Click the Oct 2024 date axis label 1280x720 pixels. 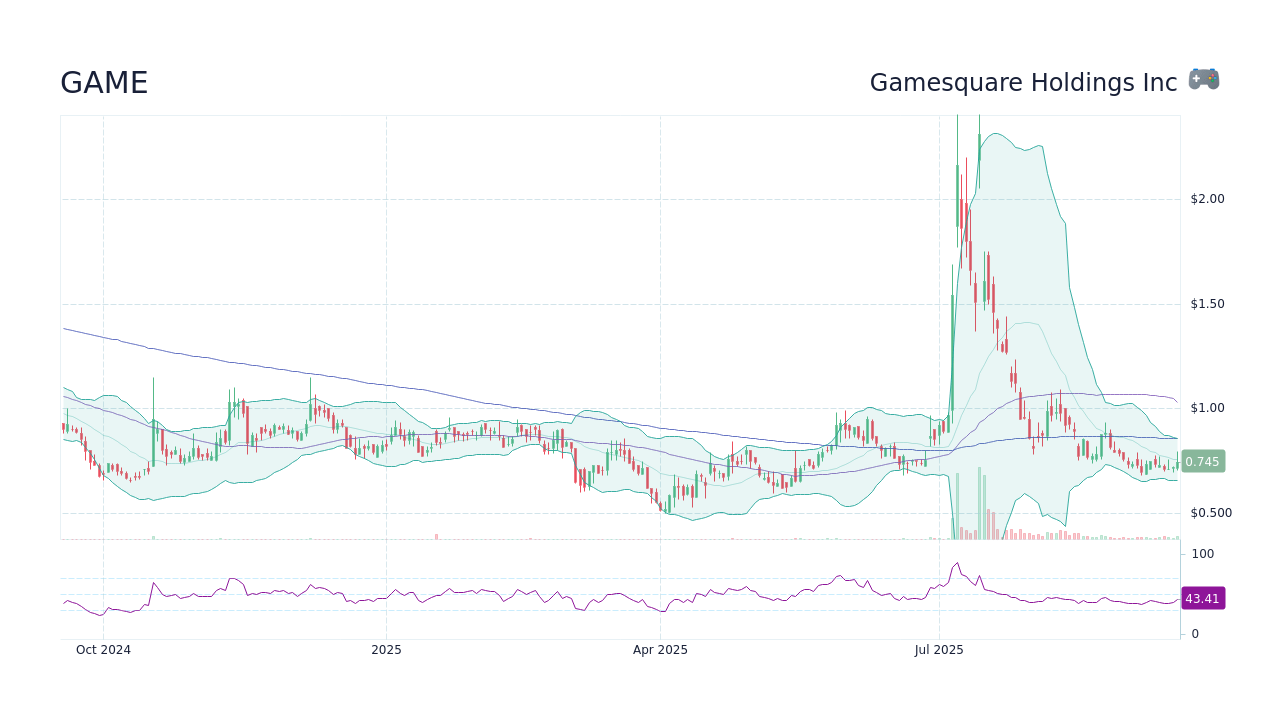point(103,649)
